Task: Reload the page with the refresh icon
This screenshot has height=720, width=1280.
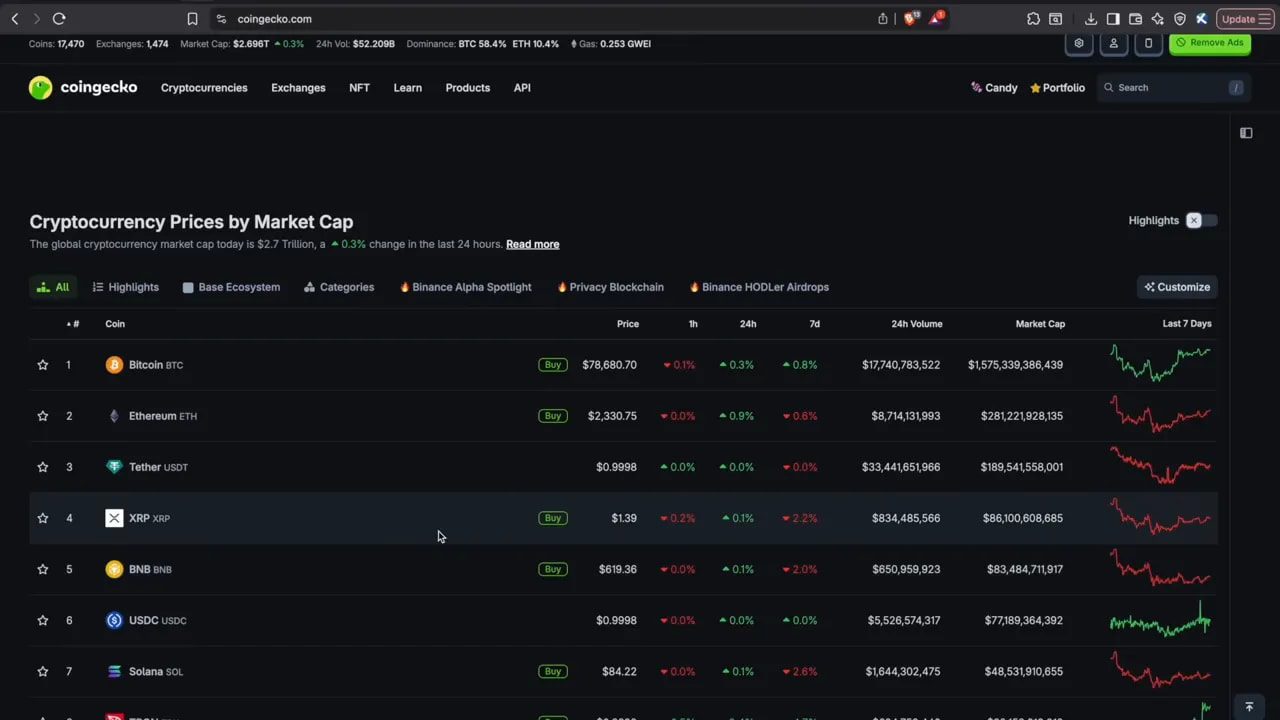Action: [x=59, y=19]
